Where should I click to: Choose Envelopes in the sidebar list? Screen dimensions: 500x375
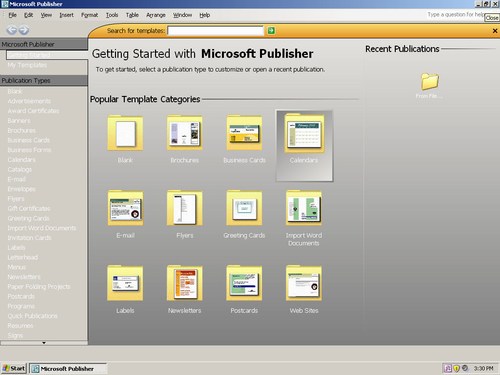[x=21, y=189]
